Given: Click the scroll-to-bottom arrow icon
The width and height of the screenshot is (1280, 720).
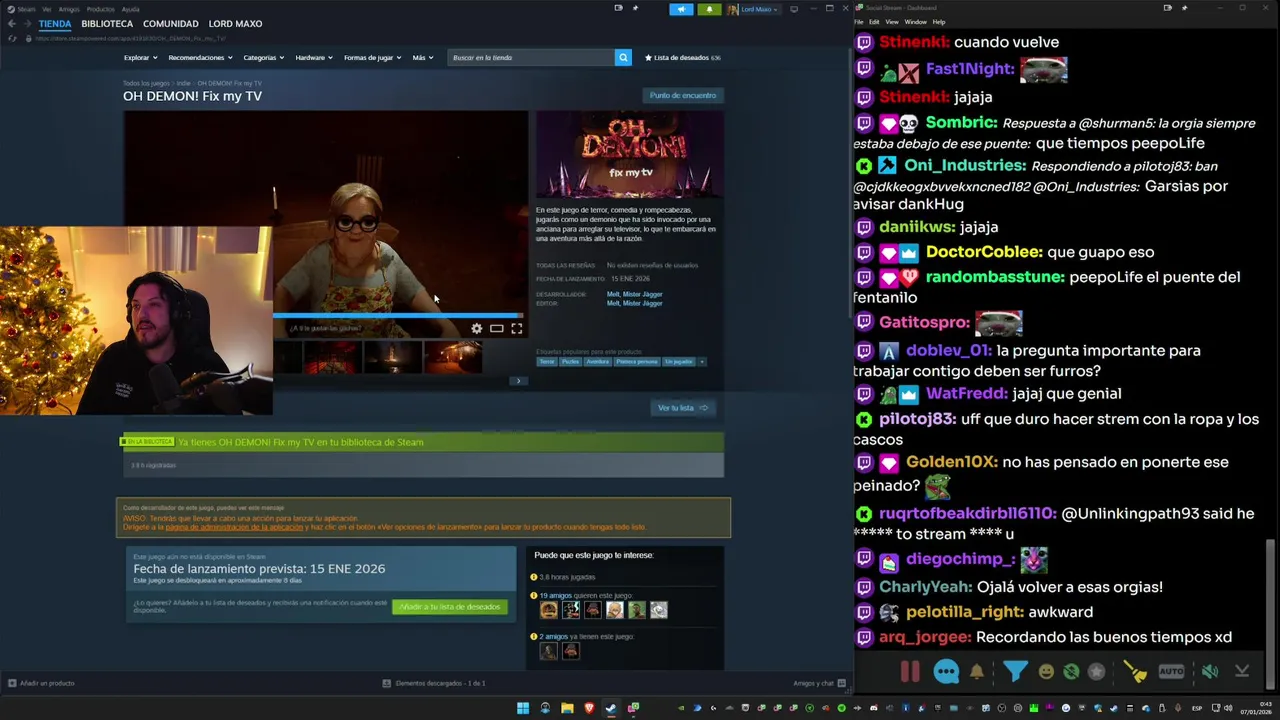Looking at the screenshot, I should 1242,672.
